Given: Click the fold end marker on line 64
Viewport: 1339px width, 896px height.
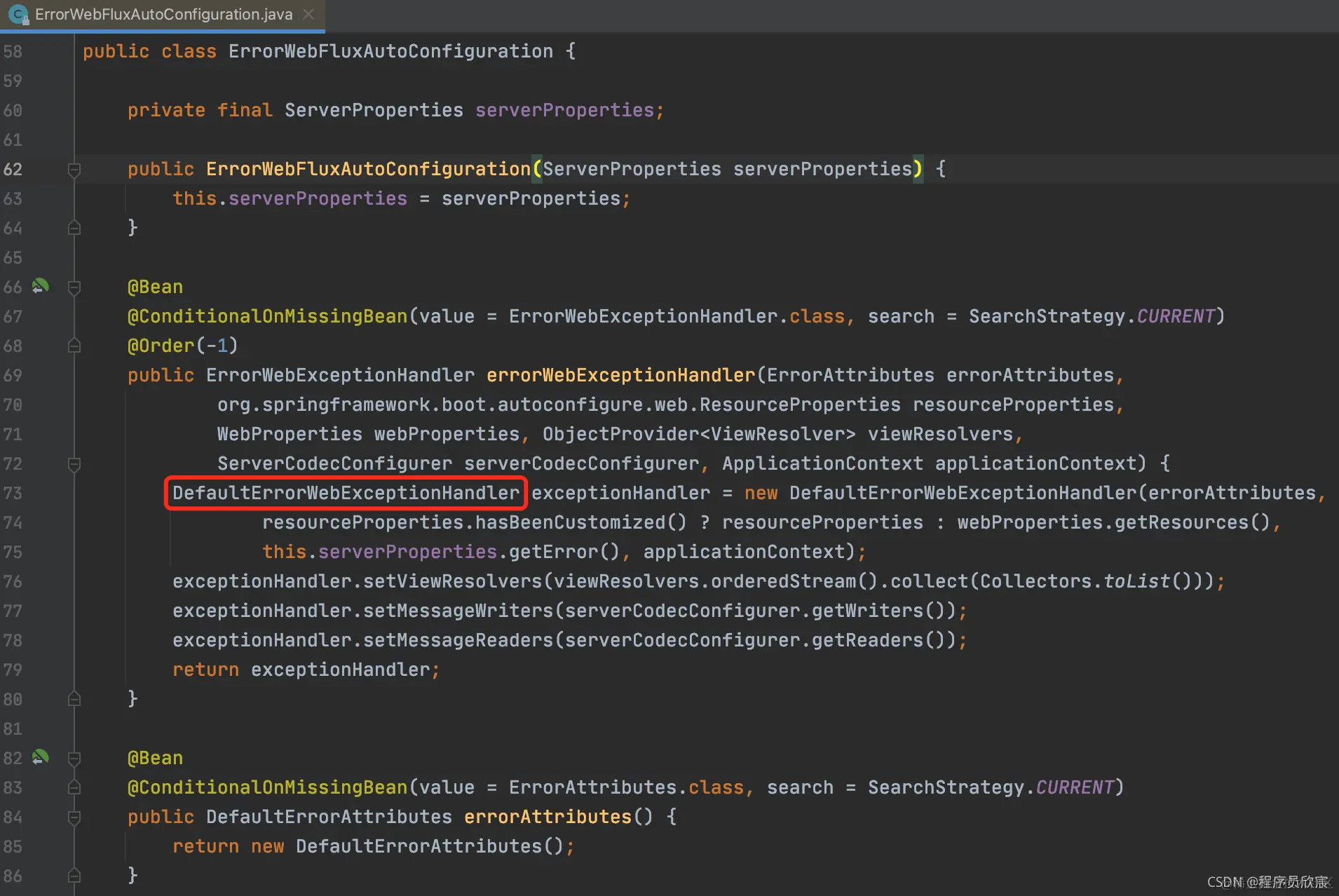Looking at the screenshot, I should click(74, 228).
